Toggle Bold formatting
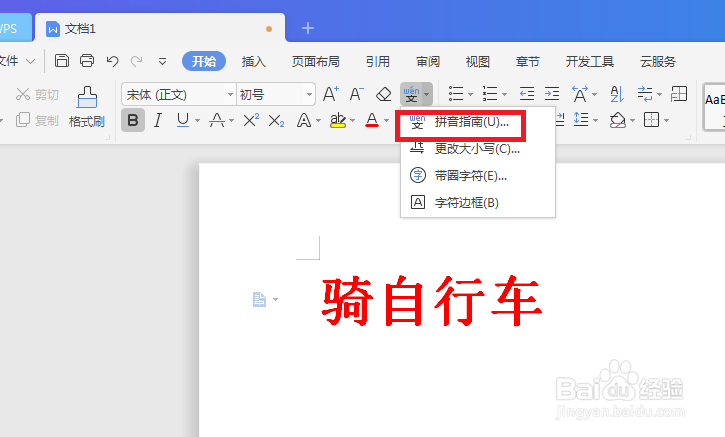Viewport: 725px width, 437px height. point(133,120)
